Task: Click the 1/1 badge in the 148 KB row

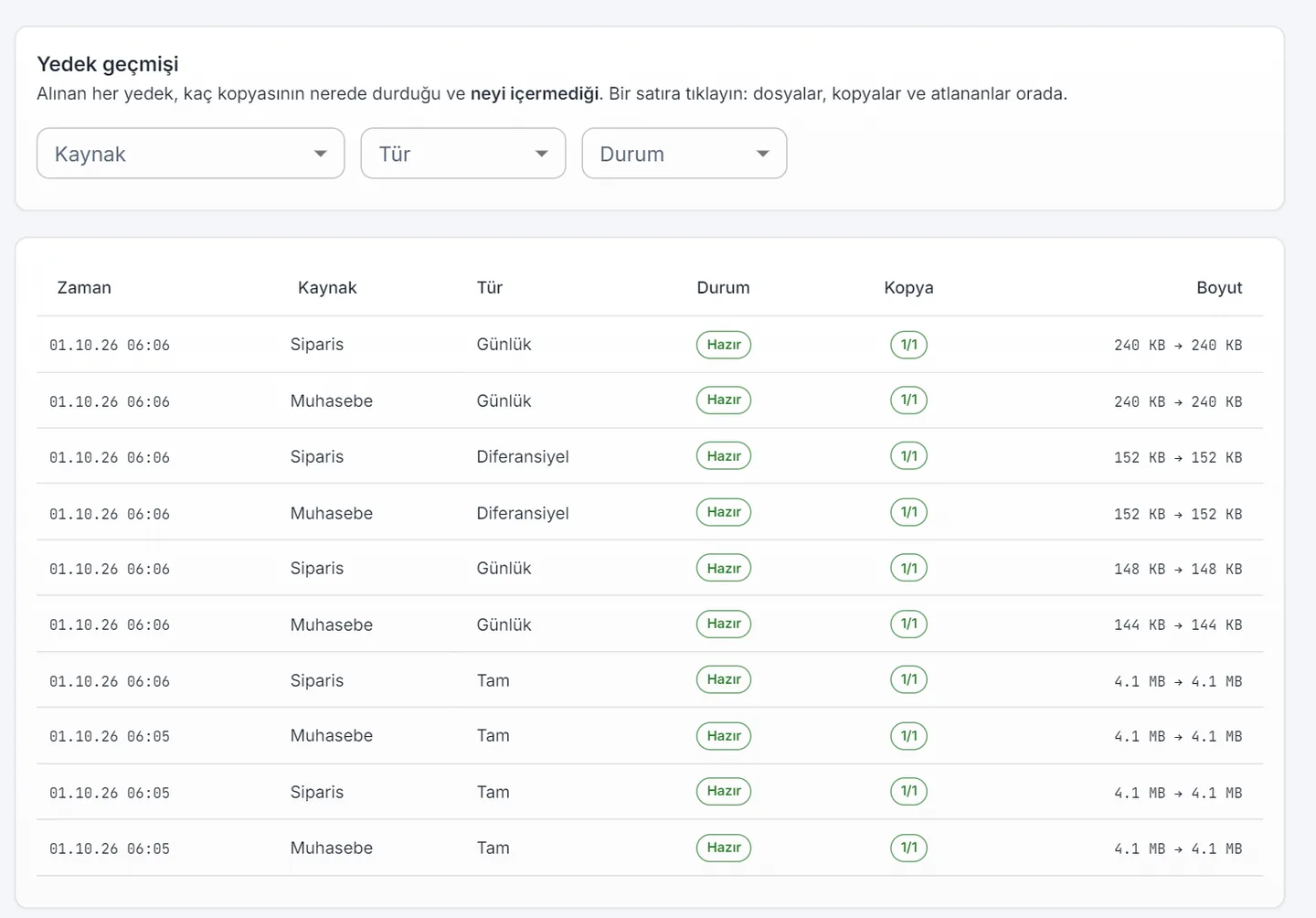Action: (x=909, y=568)
